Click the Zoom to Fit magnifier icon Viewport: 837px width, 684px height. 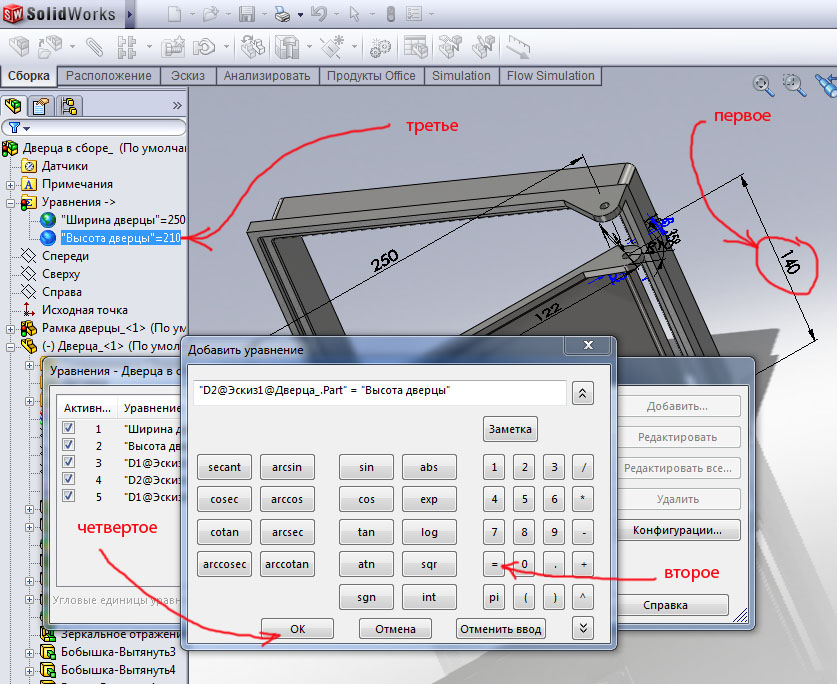763,86
